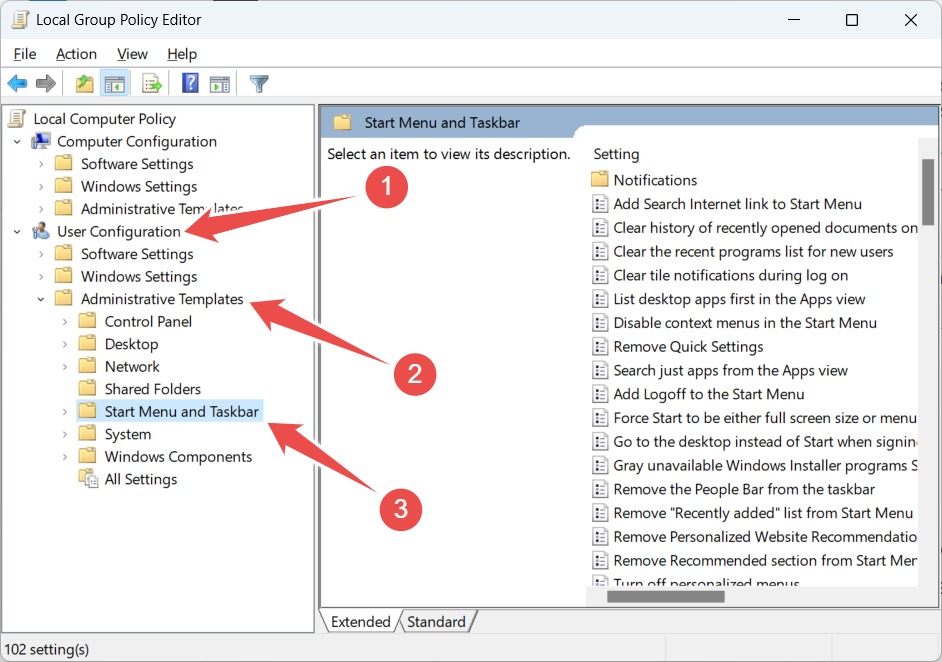Click the Export List toolbar icon
The width and height of the screenshot is (942, 662).
pos(152,83)
